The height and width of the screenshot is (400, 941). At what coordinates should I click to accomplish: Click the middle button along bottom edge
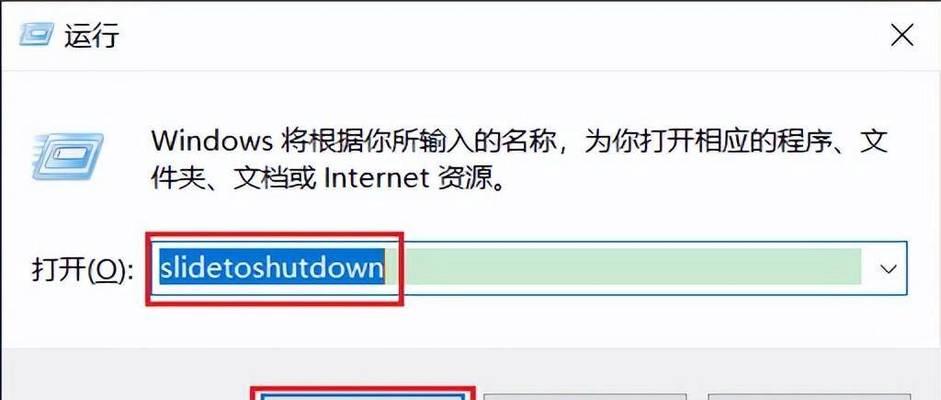tap(584, 397)
